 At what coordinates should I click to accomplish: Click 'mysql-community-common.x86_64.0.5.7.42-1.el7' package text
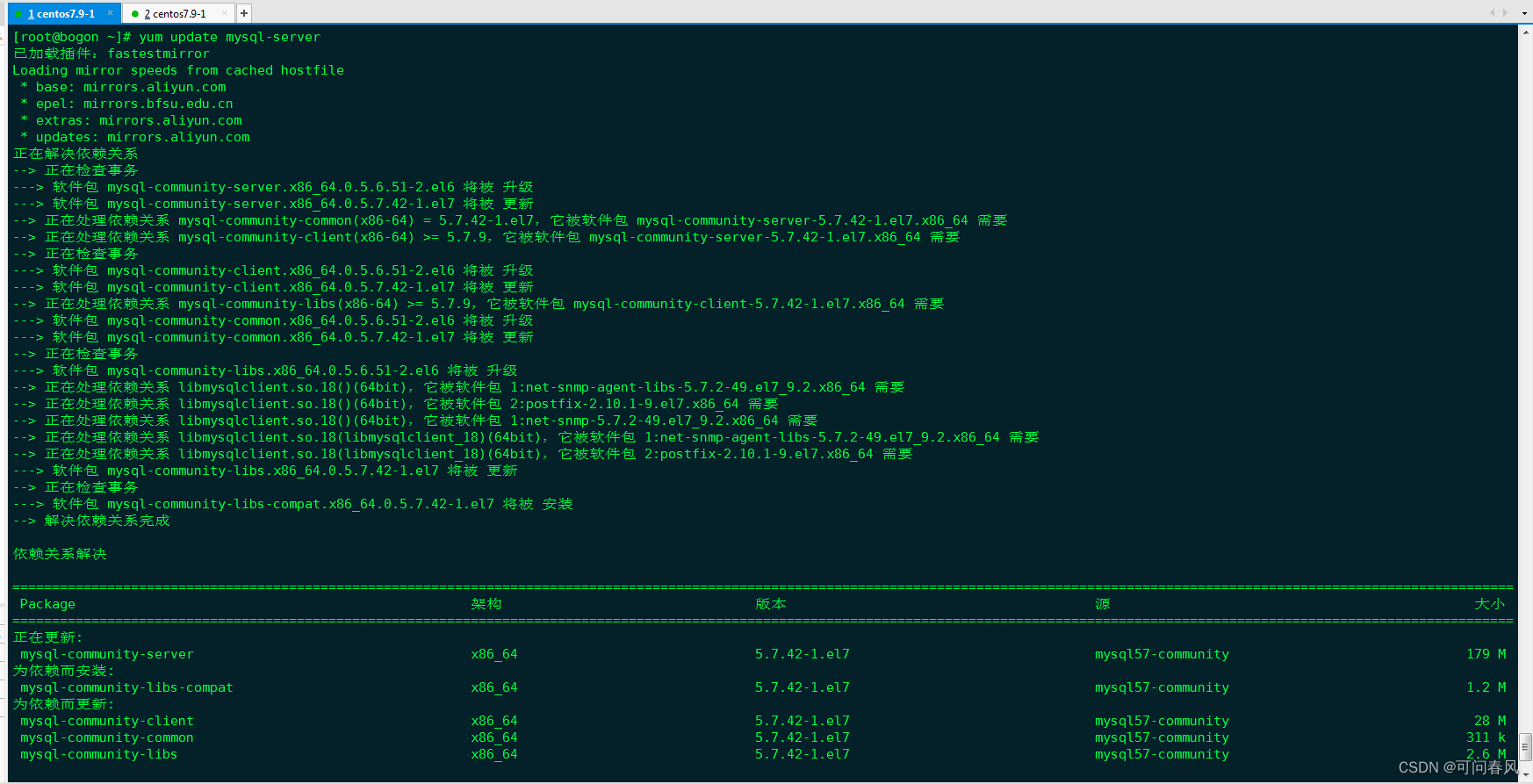(x=281, y=337)
